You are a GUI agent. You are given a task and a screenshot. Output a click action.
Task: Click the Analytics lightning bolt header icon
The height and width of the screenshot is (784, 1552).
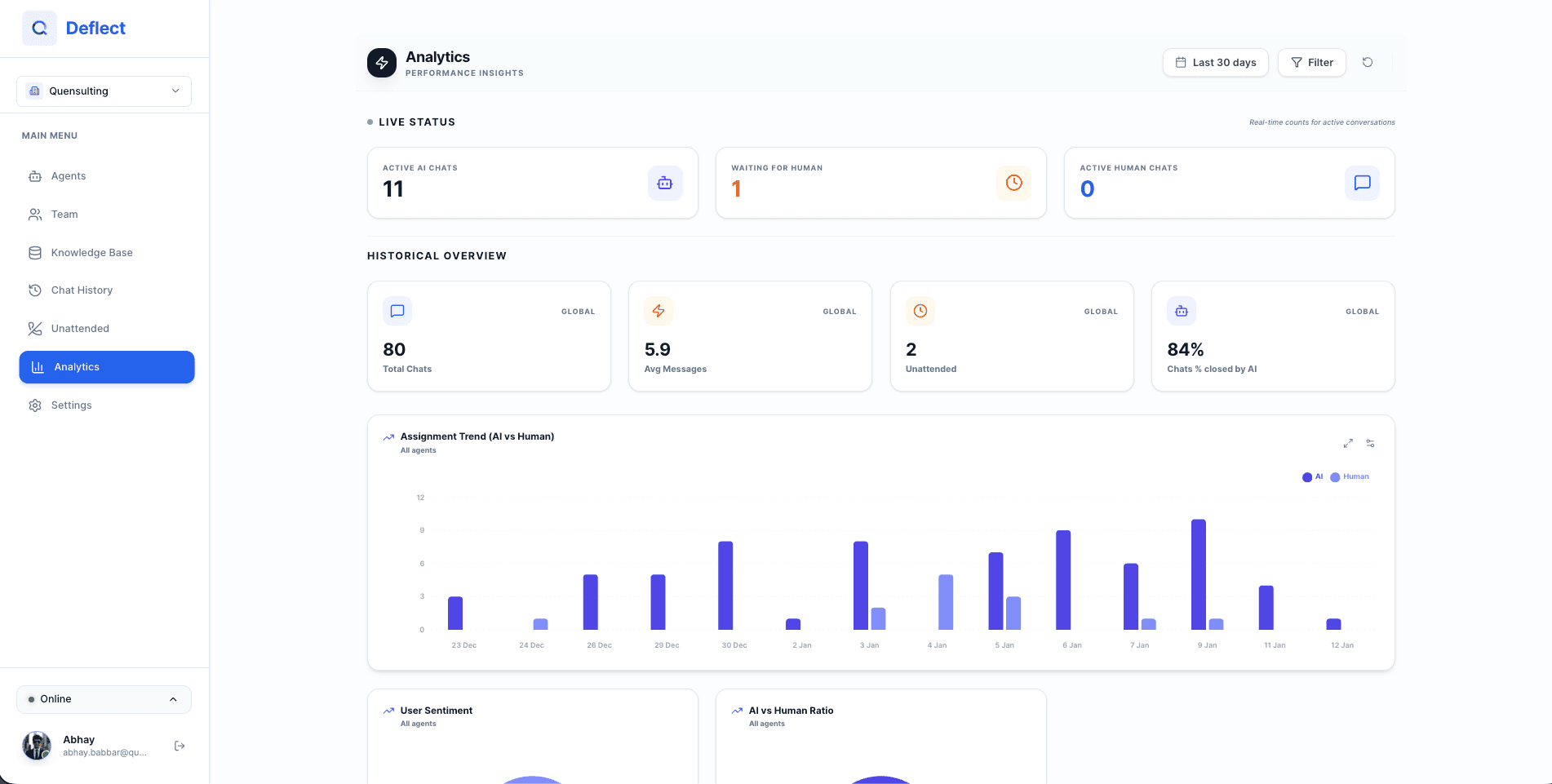click(381, 63)
